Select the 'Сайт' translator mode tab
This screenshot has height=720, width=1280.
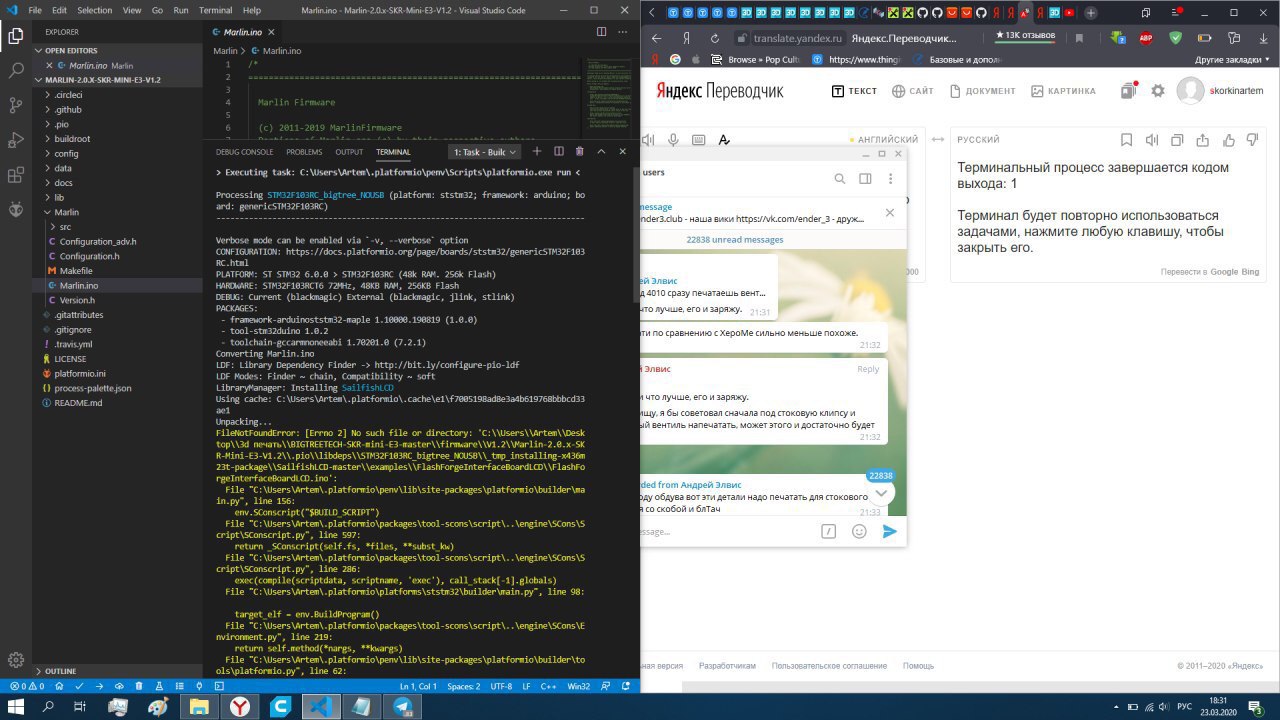coord(912,91)
